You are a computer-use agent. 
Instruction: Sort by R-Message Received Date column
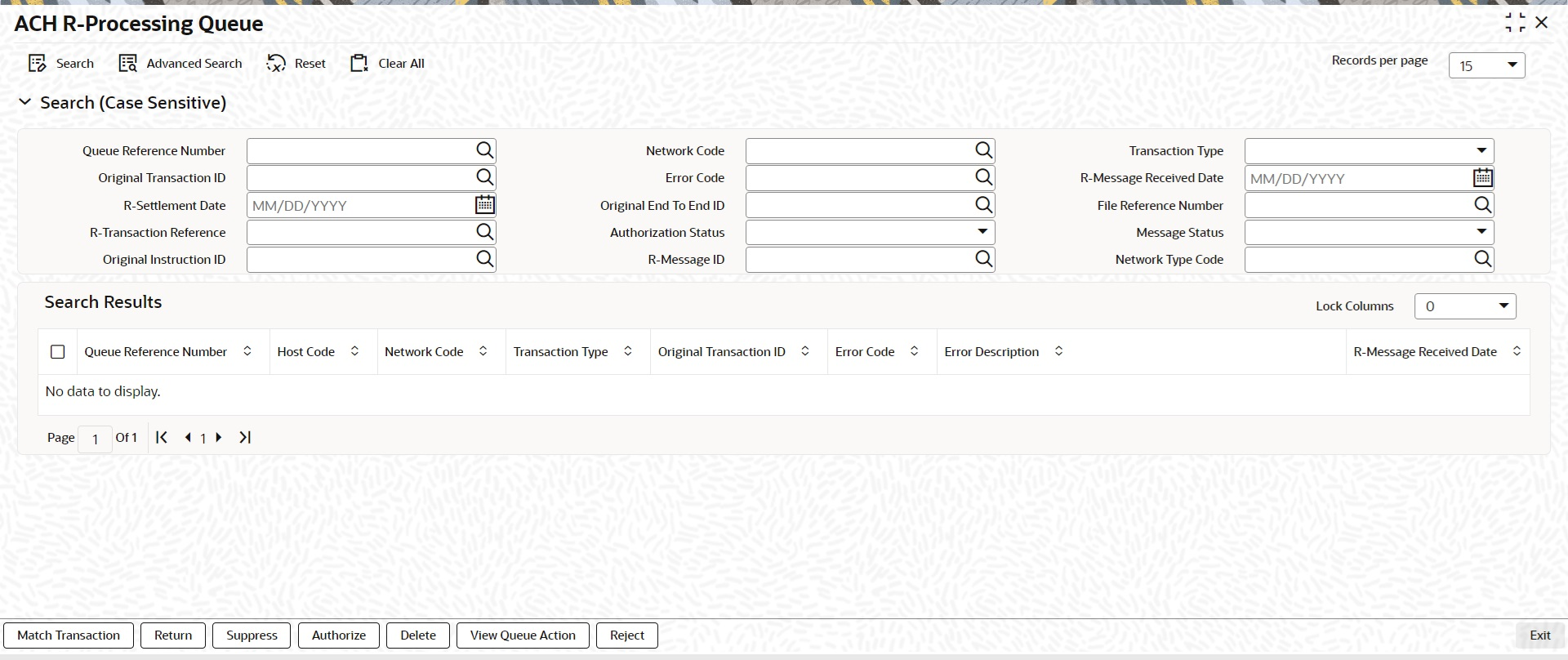(1517, 351)
